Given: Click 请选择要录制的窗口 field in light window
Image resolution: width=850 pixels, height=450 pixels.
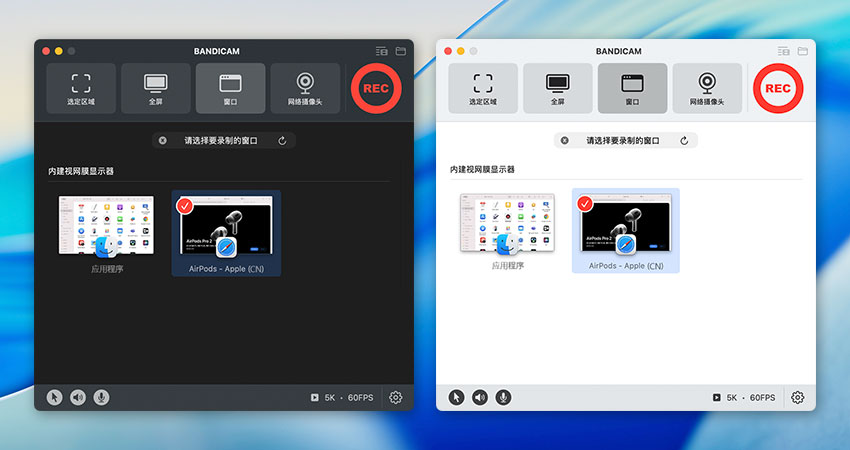Looking at the screenshot, I should click(626, 140).
